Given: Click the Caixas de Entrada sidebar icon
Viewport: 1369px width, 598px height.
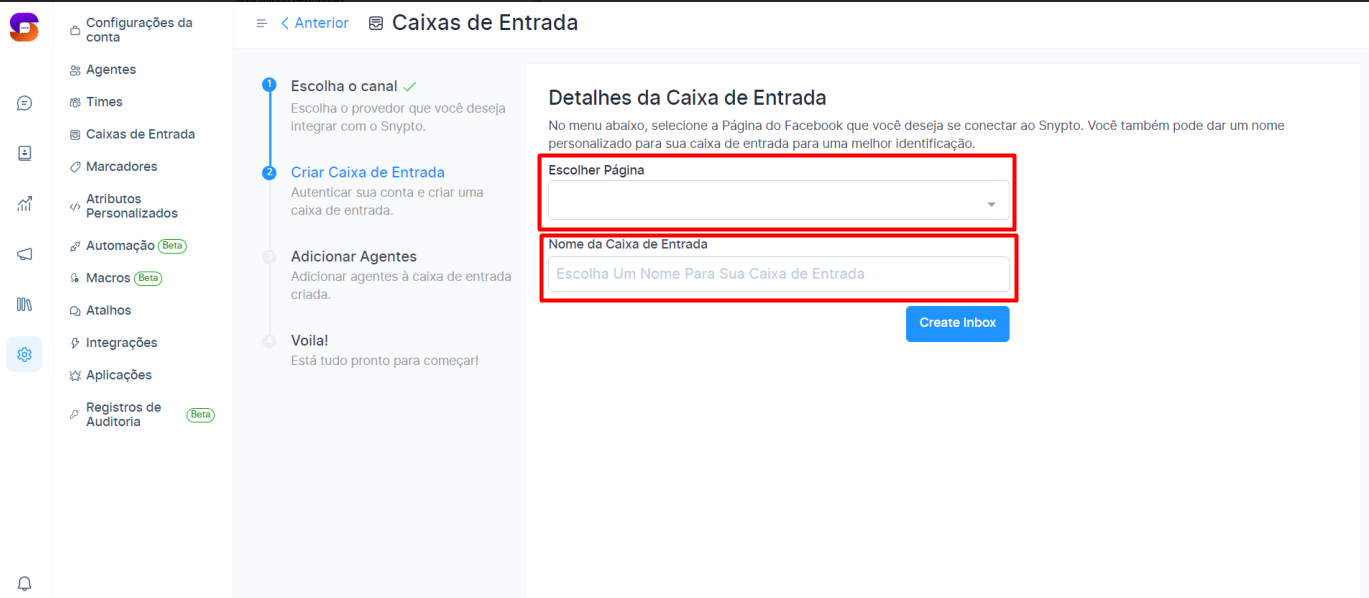Looking at the screenshot, I should [x=75, y=135].
